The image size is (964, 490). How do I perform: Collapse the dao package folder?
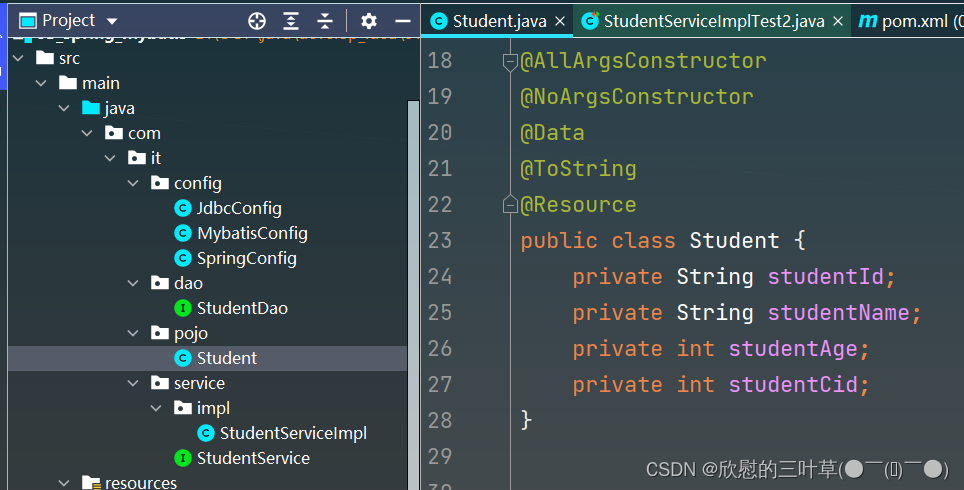(134, 283)
